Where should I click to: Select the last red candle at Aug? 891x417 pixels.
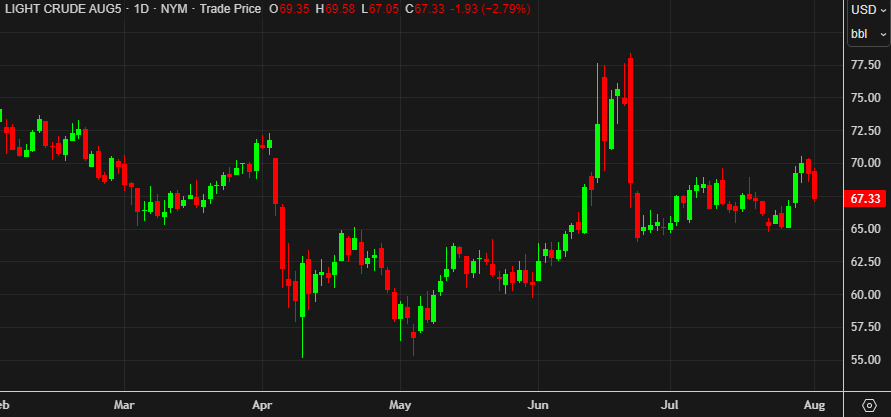(x=815, y=185)
